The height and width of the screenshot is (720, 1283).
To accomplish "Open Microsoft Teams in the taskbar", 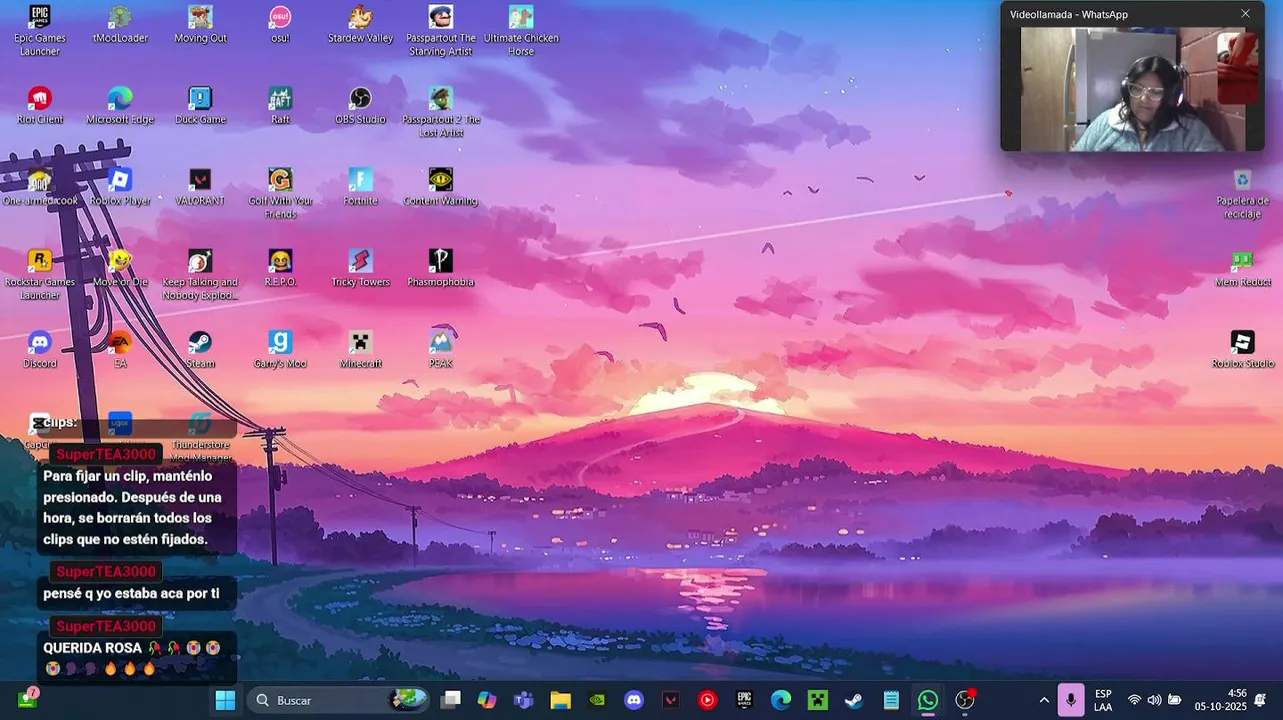I will pyautogui.click(x=523, y=700).
